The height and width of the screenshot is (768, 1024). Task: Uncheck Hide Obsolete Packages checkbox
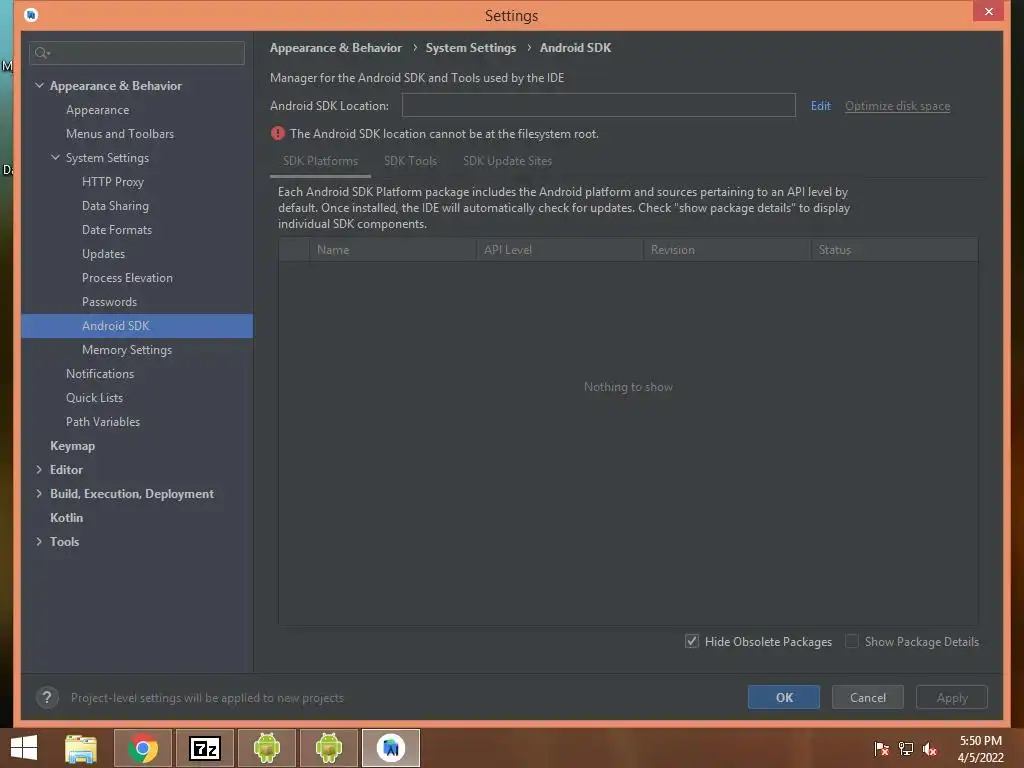(692, 641)
